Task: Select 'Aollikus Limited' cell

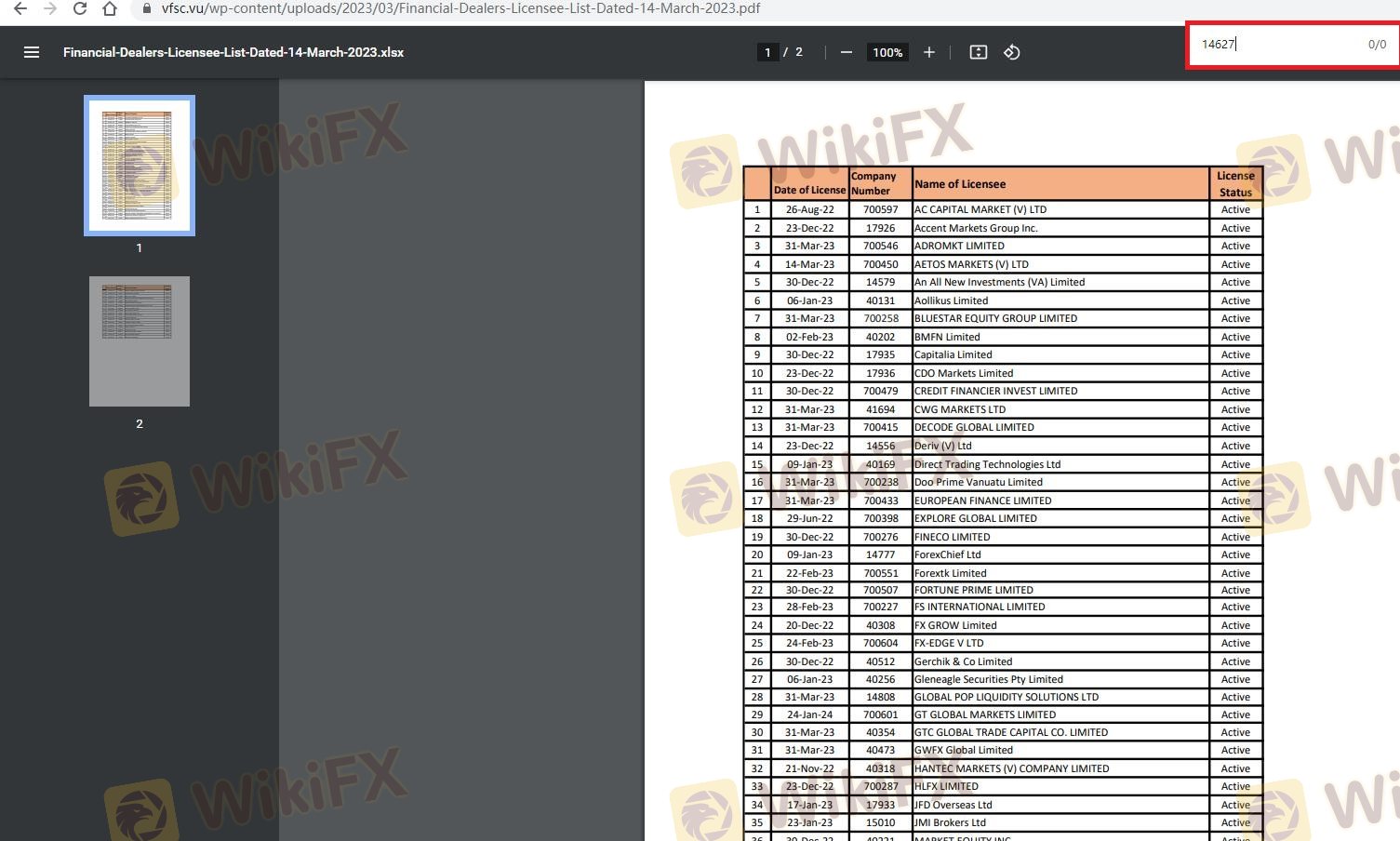Action: click(1060, 300)
